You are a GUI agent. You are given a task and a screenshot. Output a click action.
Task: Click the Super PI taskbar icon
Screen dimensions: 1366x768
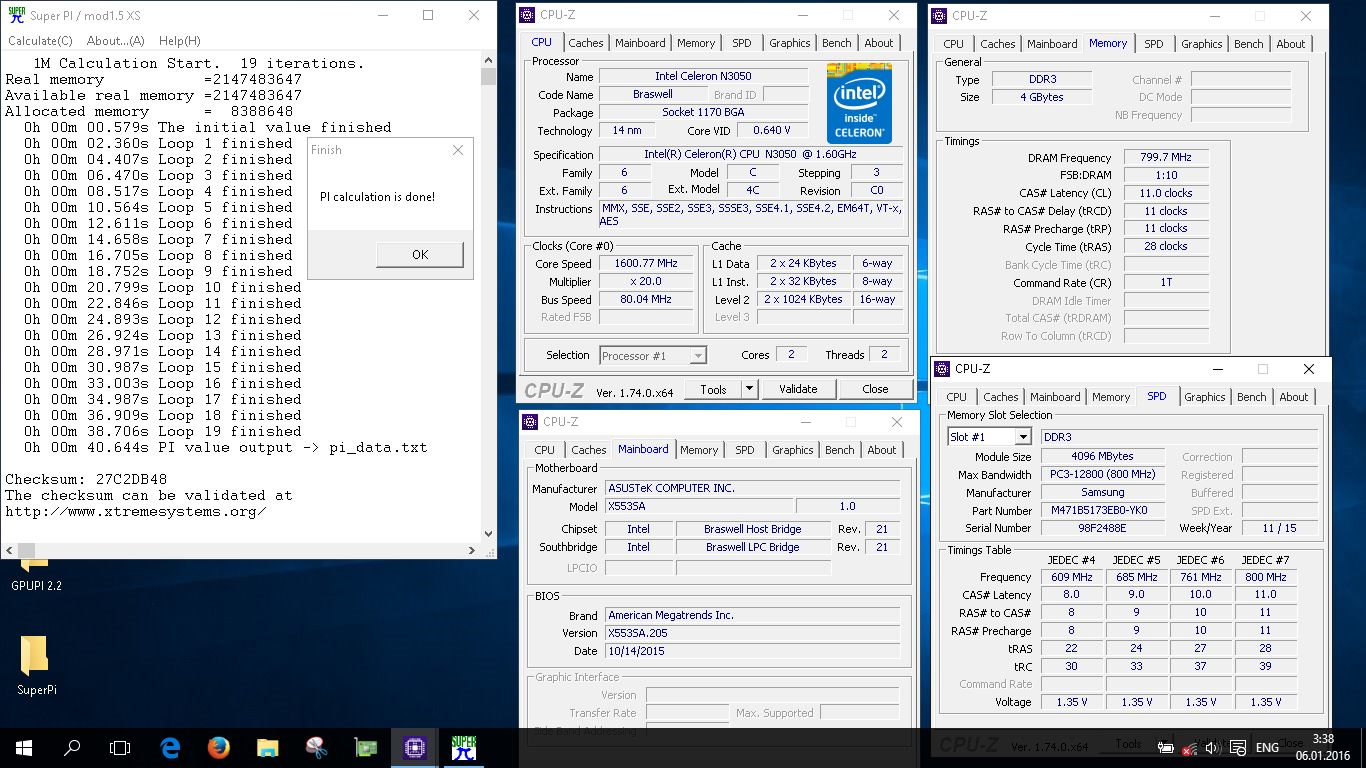463,747
